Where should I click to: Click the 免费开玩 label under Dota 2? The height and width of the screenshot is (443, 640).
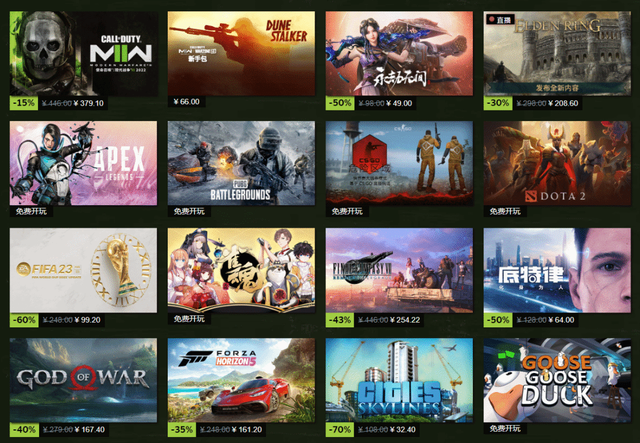[505, 211]
